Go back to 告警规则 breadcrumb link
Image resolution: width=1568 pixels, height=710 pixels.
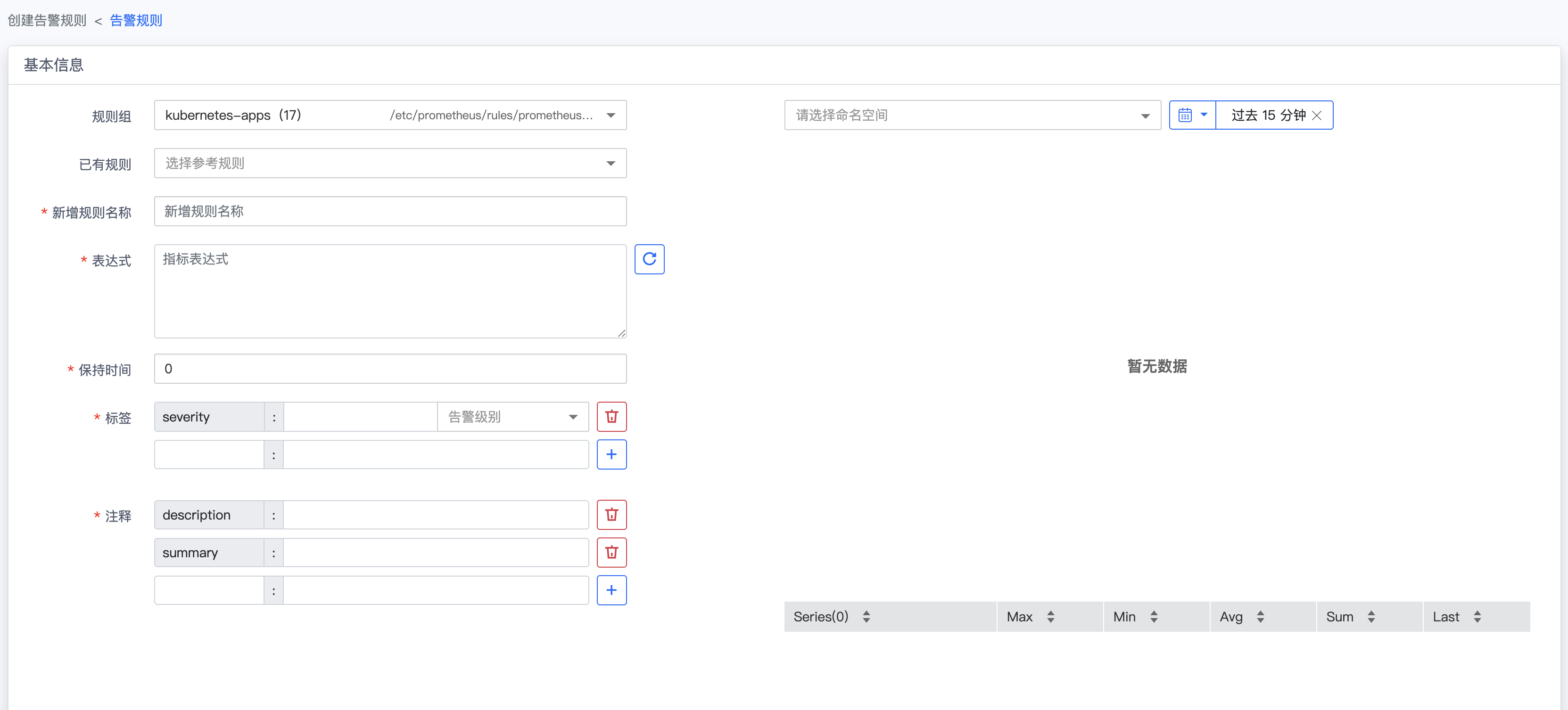tap(136, 21)
